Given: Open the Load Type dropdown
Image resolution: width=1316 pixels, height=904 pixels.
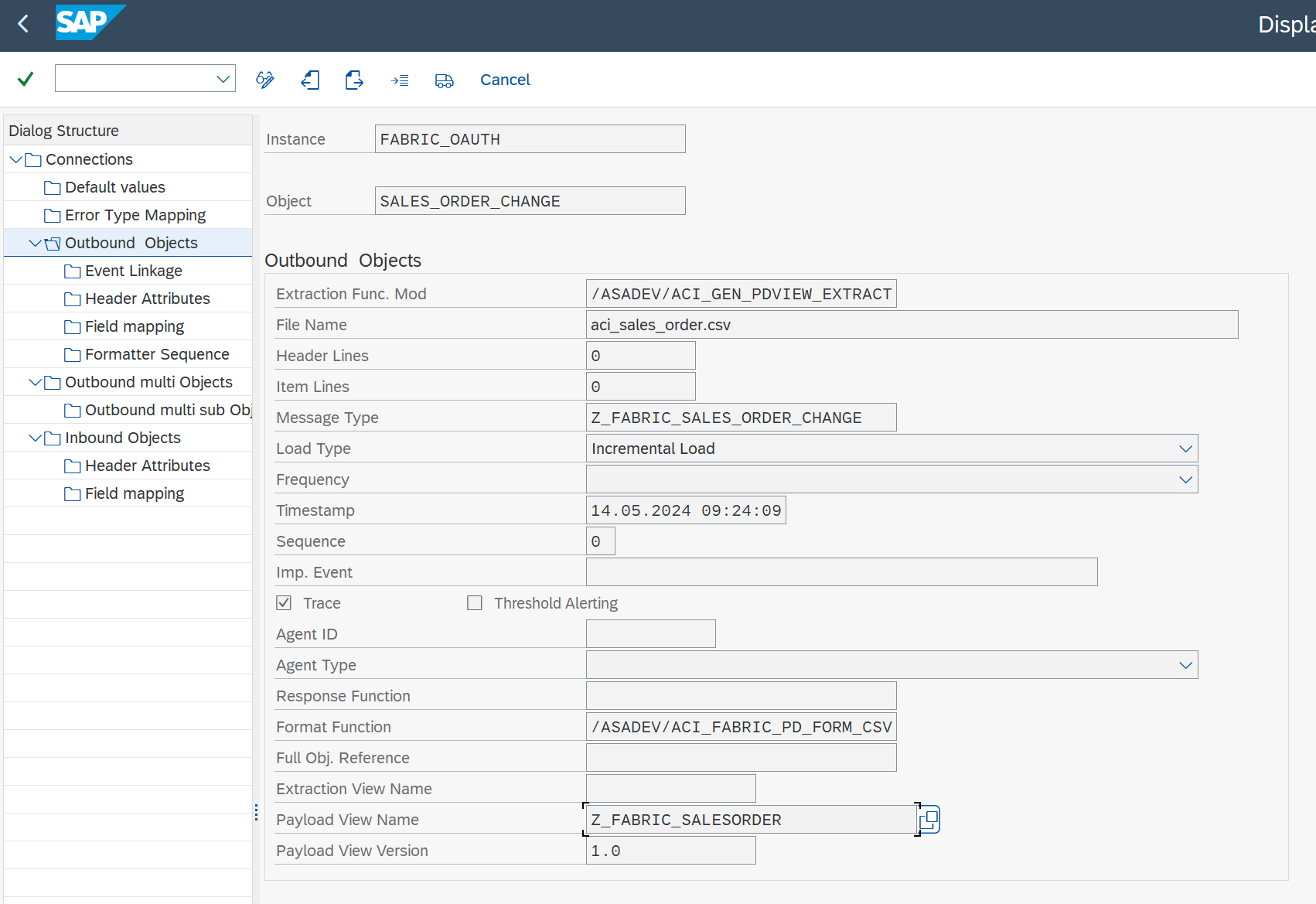Looking at the screenshot, I should tap(1185, 449).
